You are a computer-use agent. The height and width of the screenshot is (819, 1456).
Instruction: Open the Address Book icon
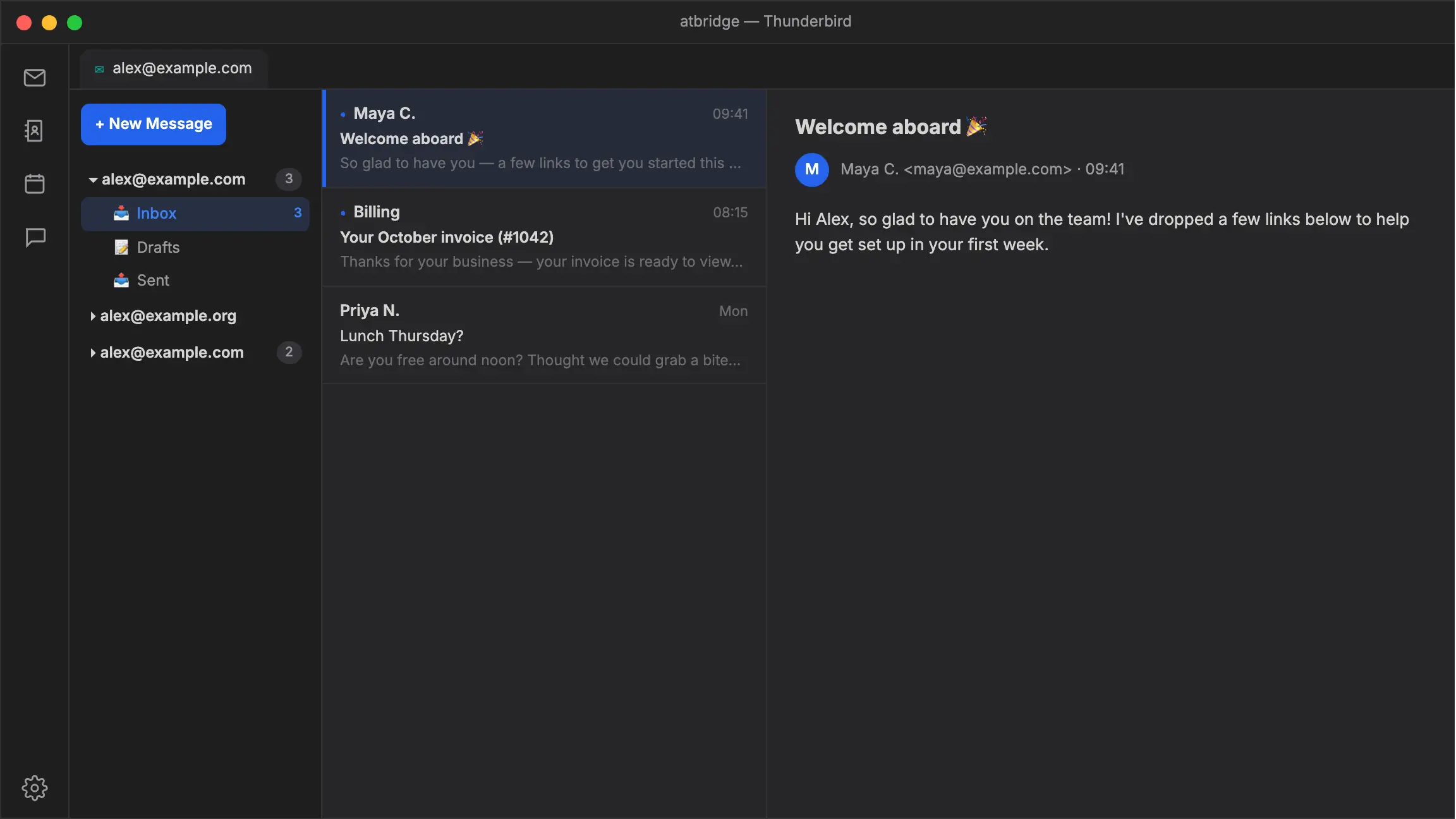coord(35,131)
